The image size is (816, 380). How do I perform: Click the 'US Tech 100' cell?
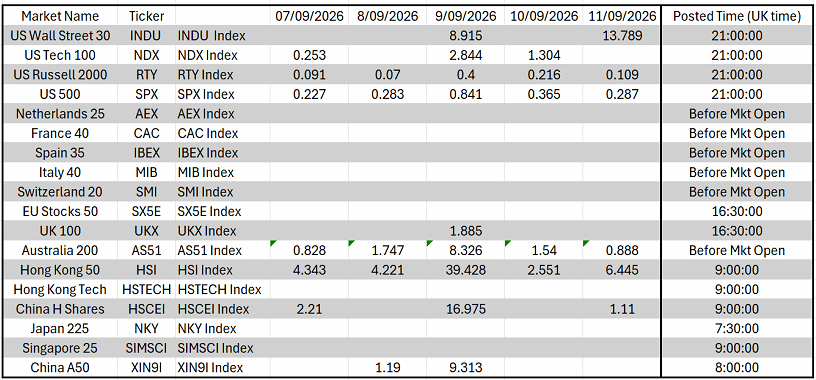coord(59,55)
